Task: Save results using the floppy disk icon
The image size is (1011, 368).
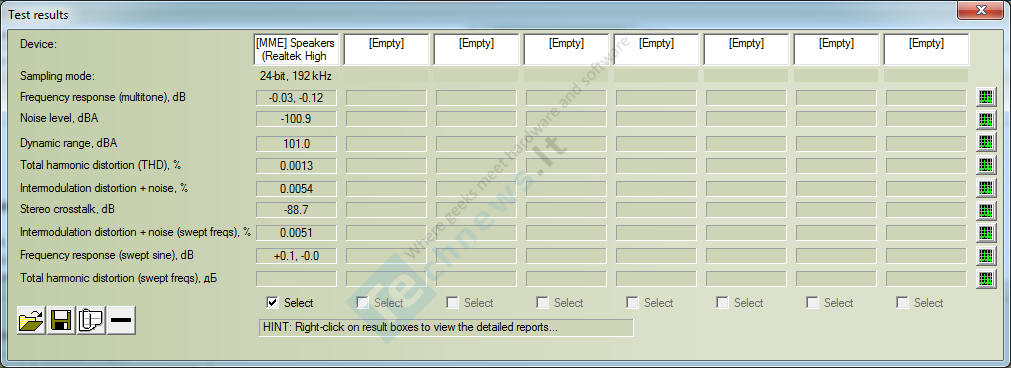Action: (61, 320)
